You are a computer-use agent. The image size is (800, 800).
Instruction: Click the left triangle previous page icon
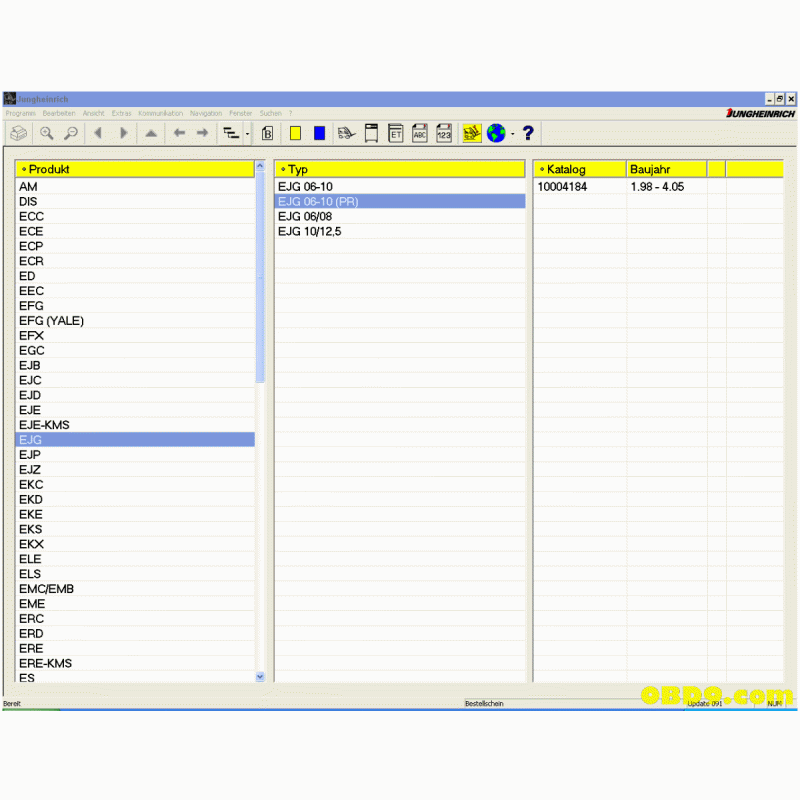coord(98,134)
